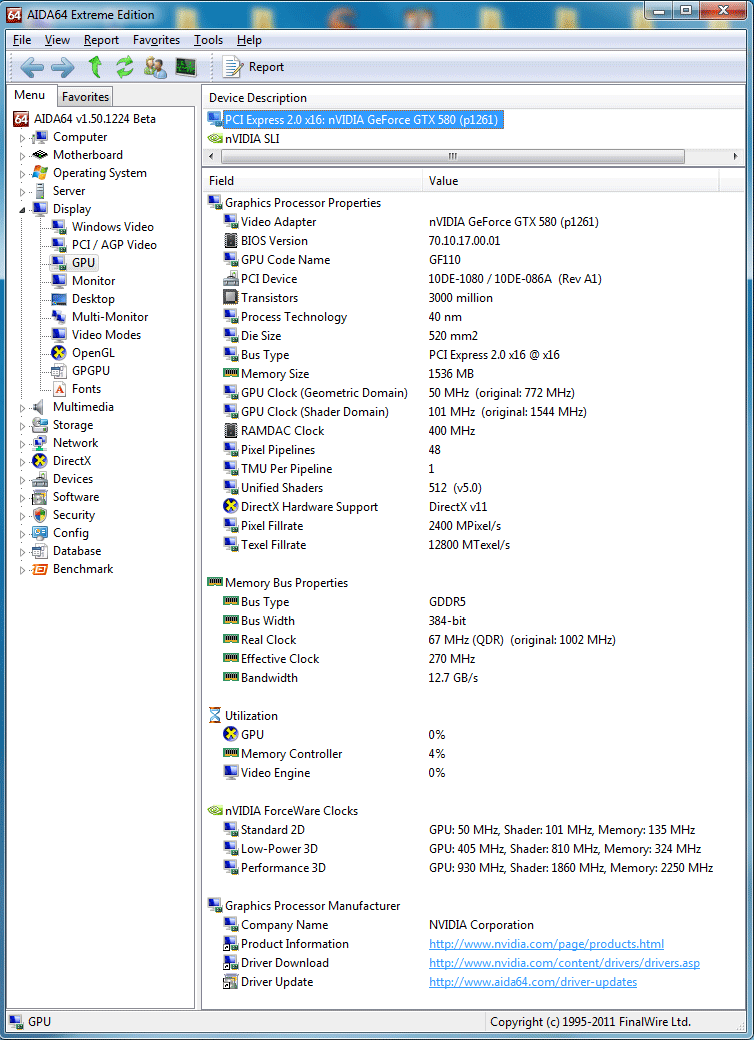The width and height of the screenshot is (754, 1040).
Task: Click the Utilization hourglass icon
Action: pos(215,716)
